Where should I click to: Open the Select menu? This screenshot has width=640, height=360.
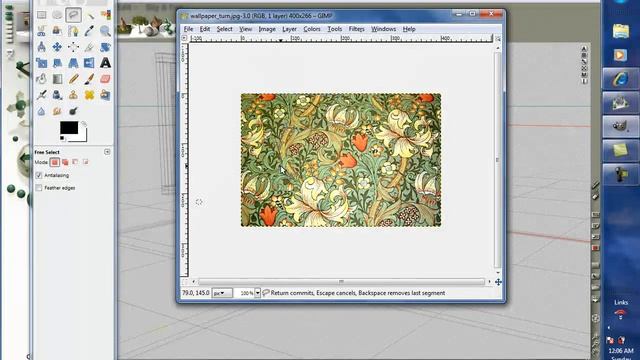[x=224, y=29]
